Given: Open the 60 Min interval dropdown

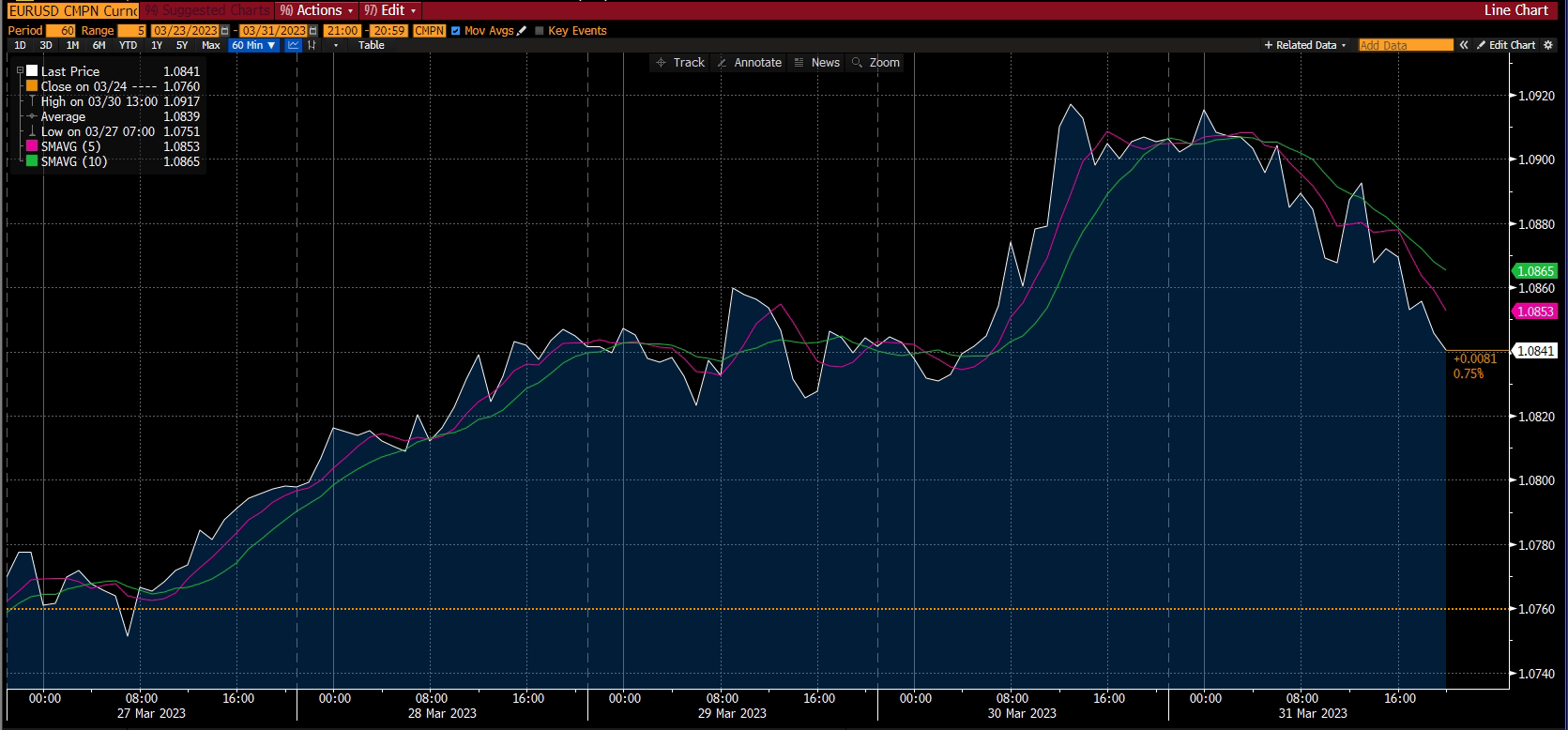Looking at the screenshot, I should tap(253, 45).
